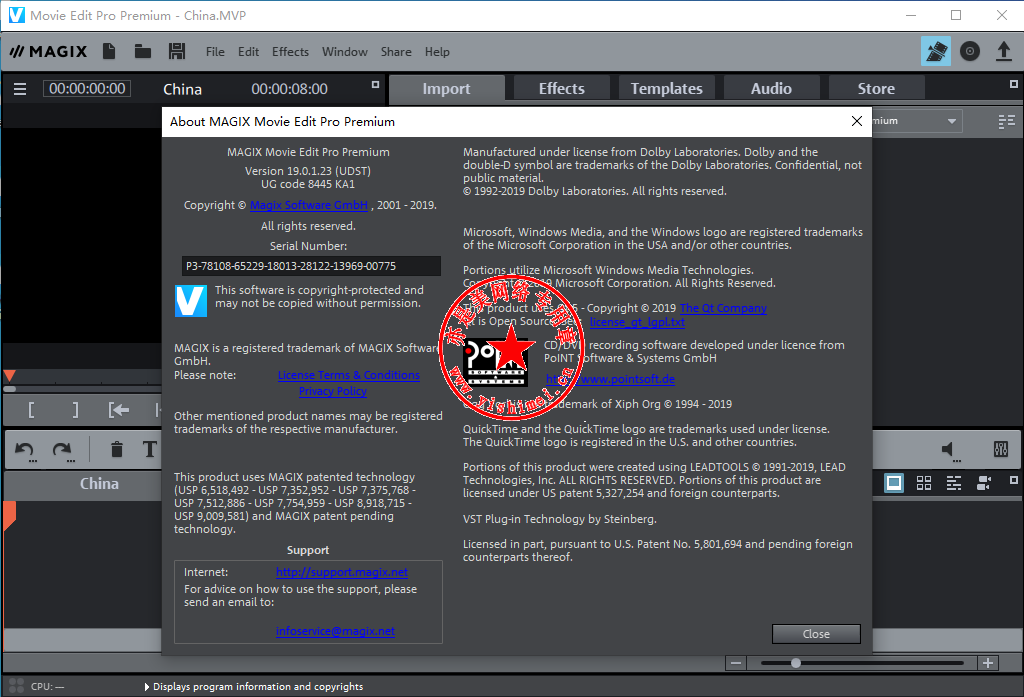Set the range end bracket marker
This screenshot has height=697, width=1024.
point(75,410)
